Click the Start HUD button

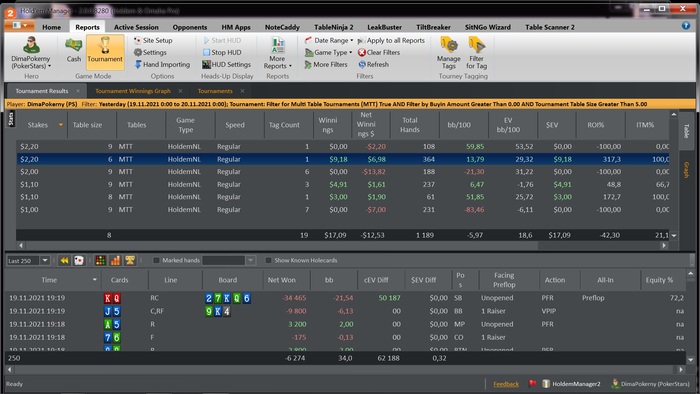coord(222,40)
